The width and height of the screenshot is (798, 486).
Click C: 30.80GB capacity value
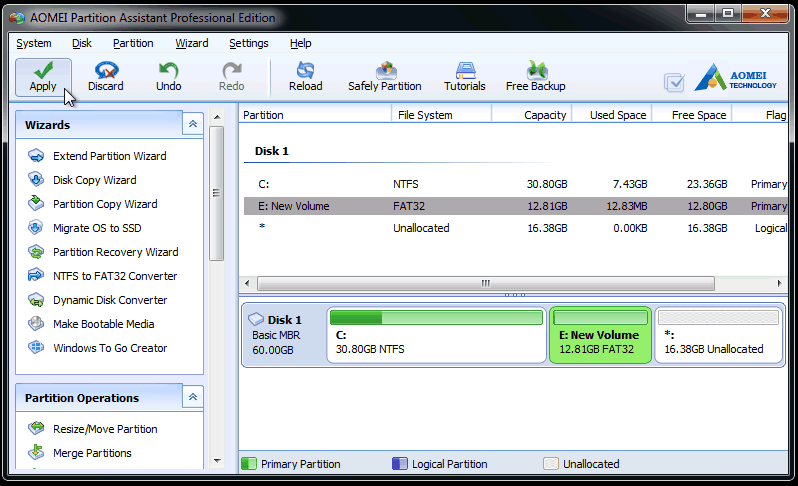547,184
